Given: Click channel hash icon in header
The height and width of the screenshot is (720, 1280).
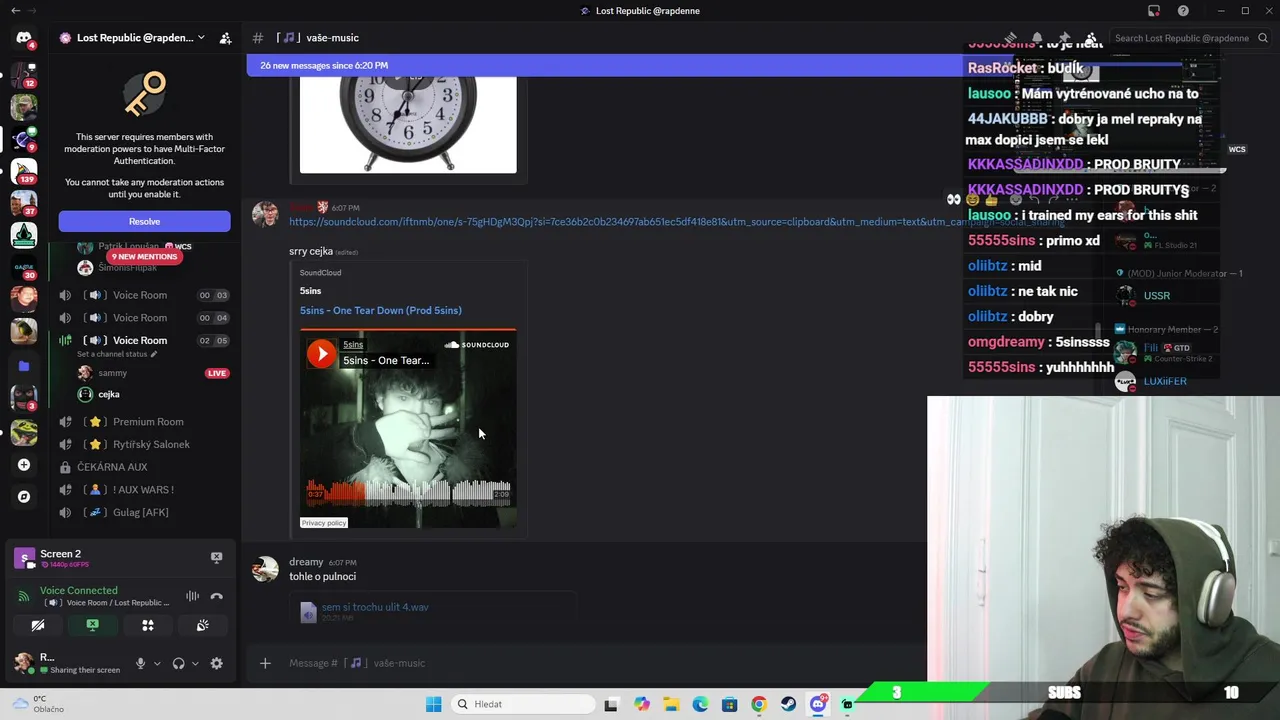Looking at the screenshot, I should tap(257, 38).
